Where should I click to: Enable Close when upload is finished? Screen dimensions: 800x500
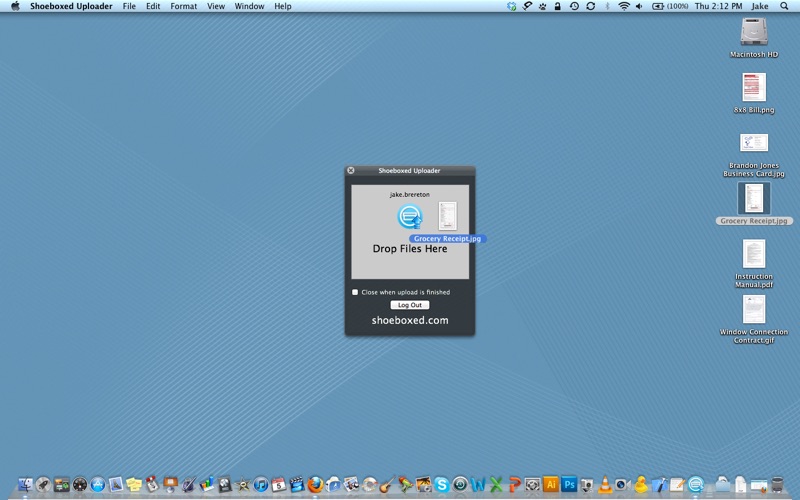tap(355, 292)
